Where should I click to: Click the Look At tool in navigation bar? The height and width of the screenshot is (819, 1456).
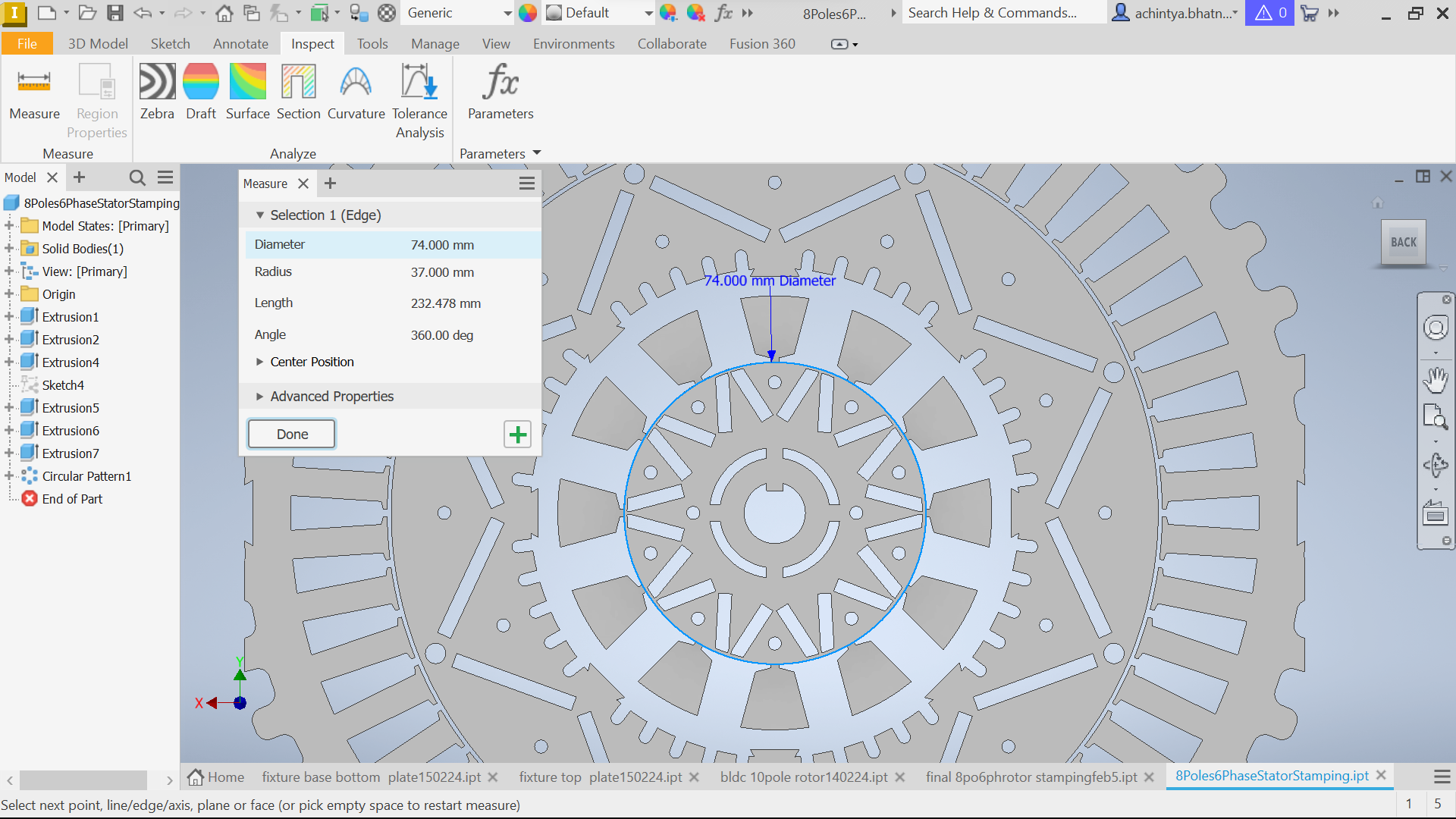click(1436, 513)
